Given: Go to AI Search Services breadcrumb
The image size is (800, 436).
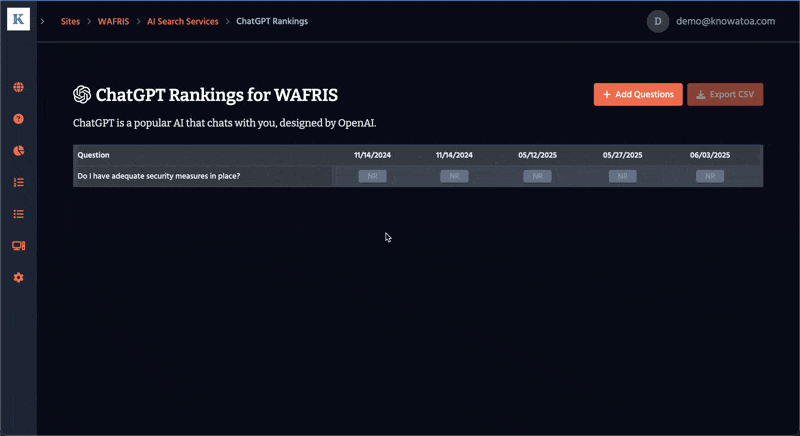Looking at the screenshot, I should tap(183, 21).
